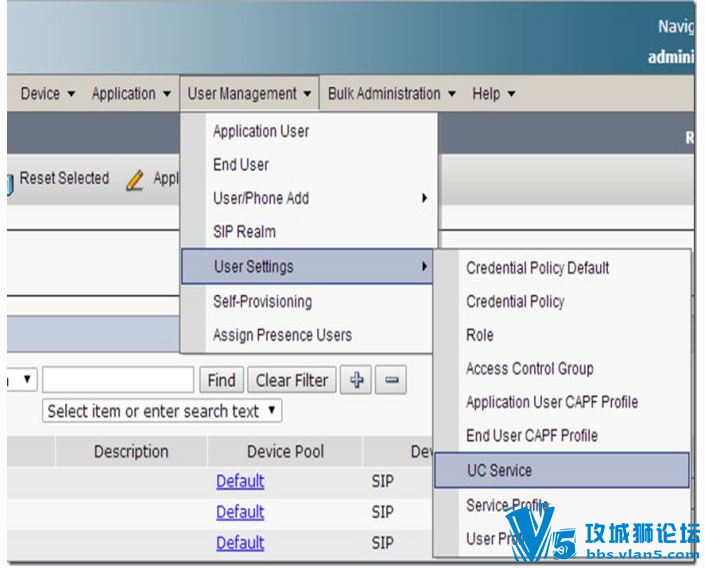Click the plus icon next to Clear Filter
The height and width of the screenshot is (568, 705).
[356, 380]
